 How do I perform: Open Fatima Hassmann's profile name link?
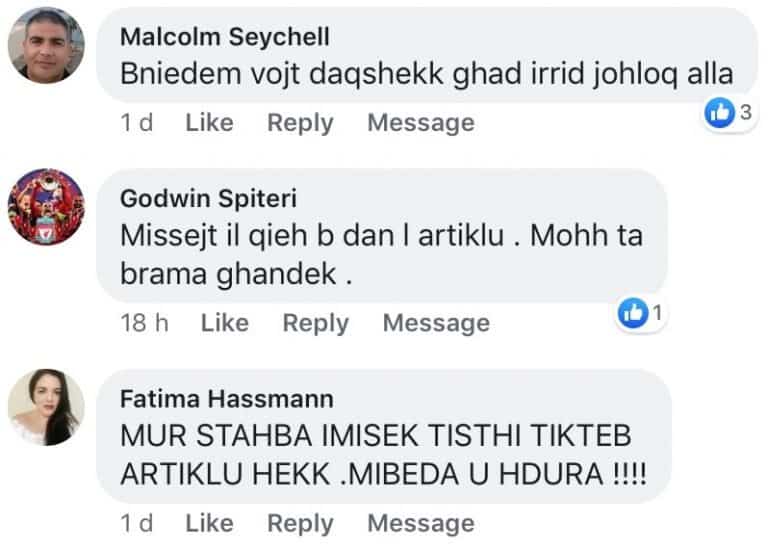(227, 399)
